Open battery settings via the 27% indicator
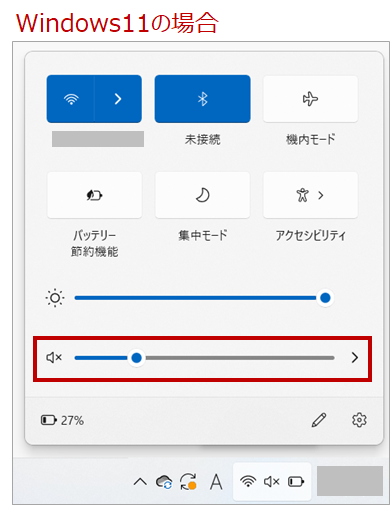Viewport: 390px width, 505px height. coord(62,420)
